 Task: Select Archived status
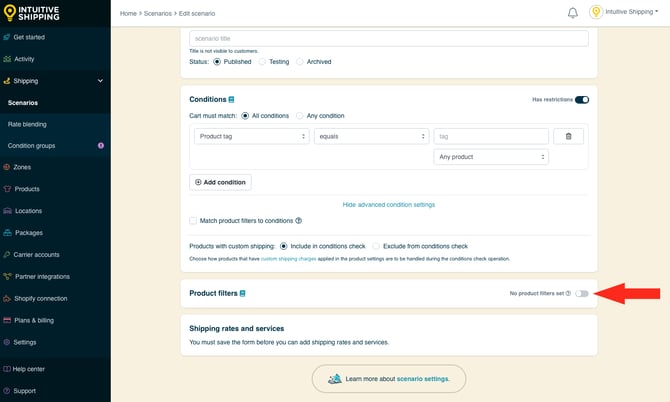coord(300,62)
